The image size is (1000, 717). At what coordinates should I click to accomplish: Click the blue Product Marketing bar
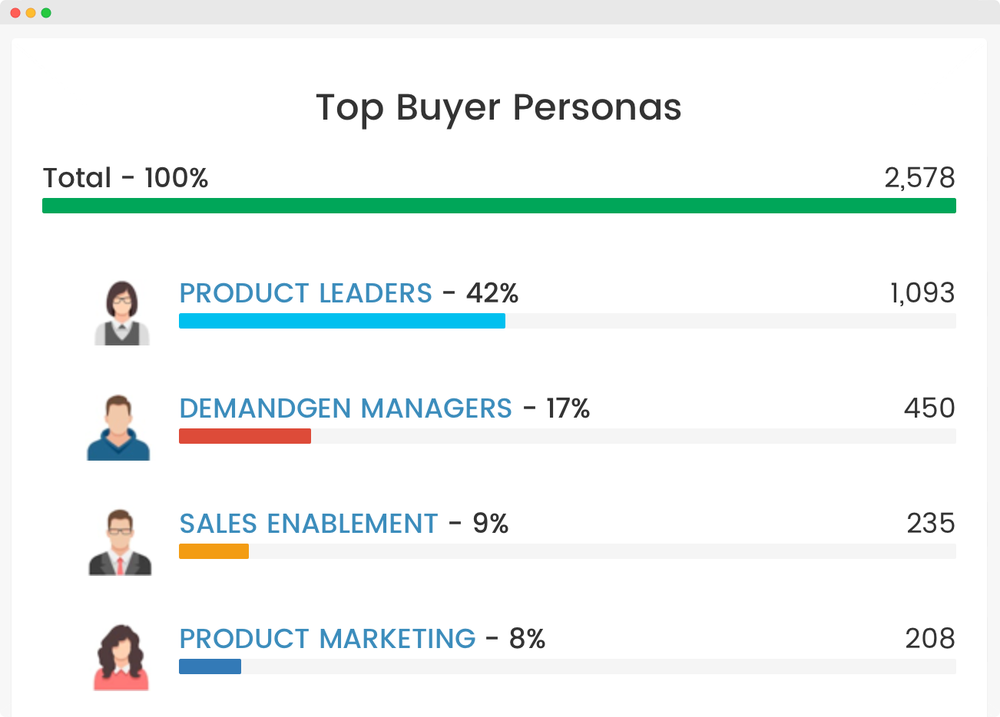(x=210, y=667)
